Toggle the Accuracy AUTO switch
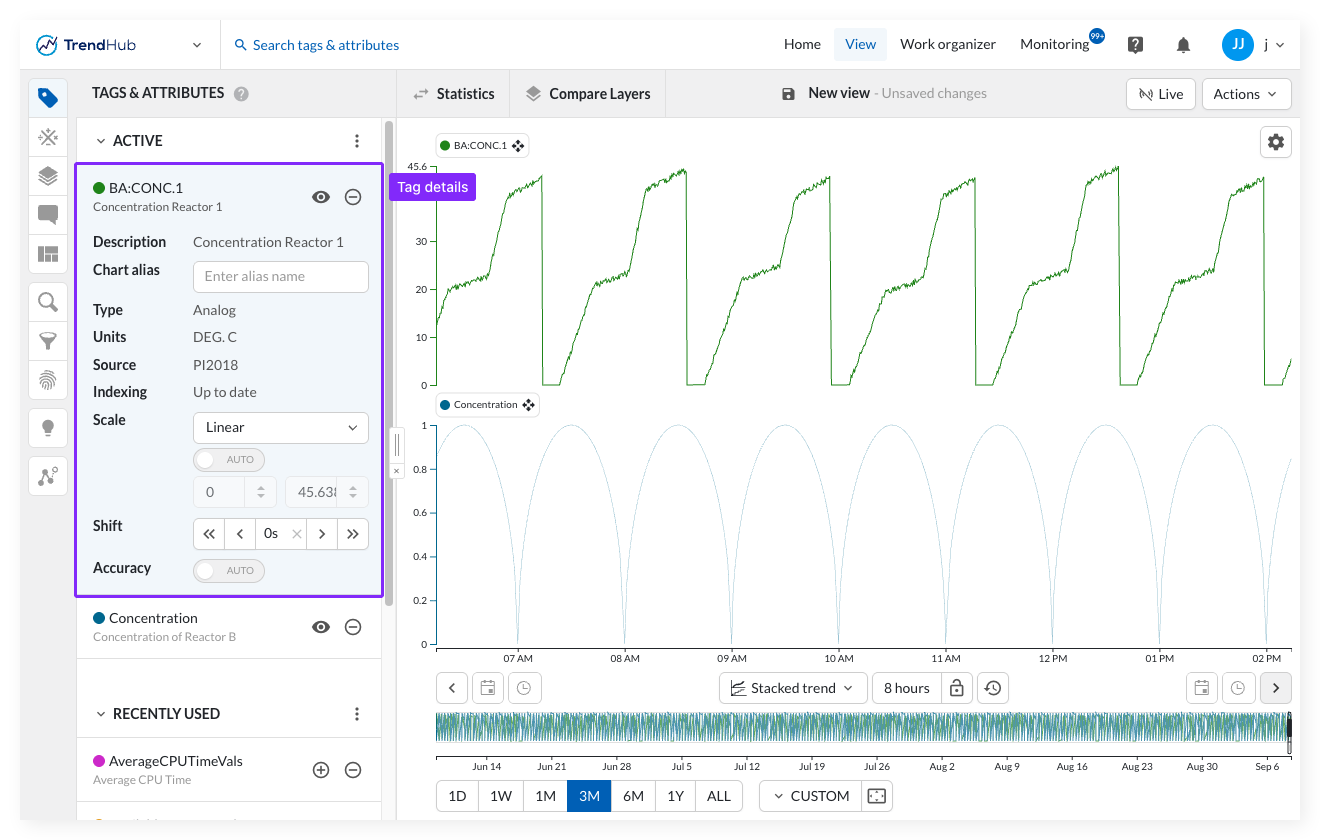The image size is (1320, 840). pos(229,570)
